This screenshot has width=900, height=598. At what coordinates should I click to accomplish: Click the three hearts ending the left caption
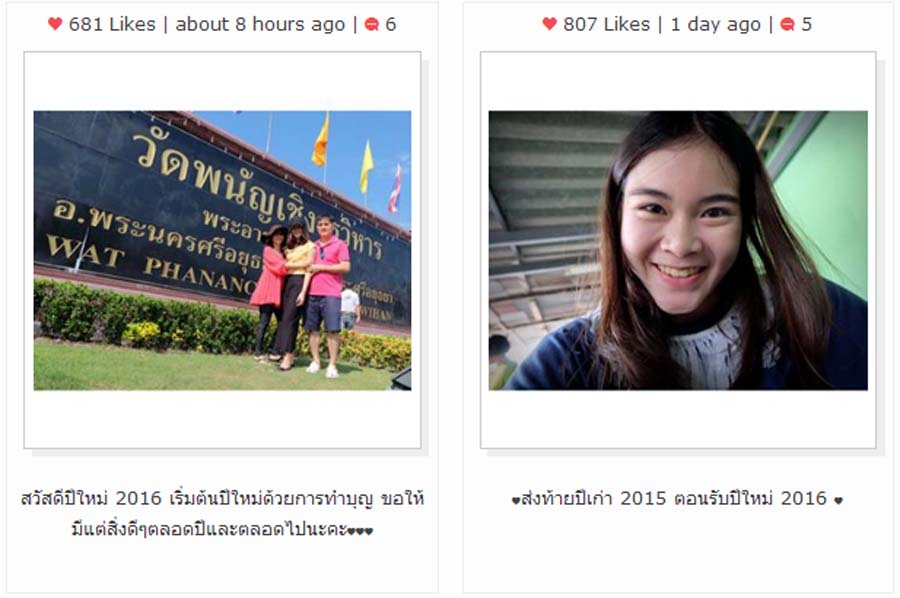tap(360, 531)
